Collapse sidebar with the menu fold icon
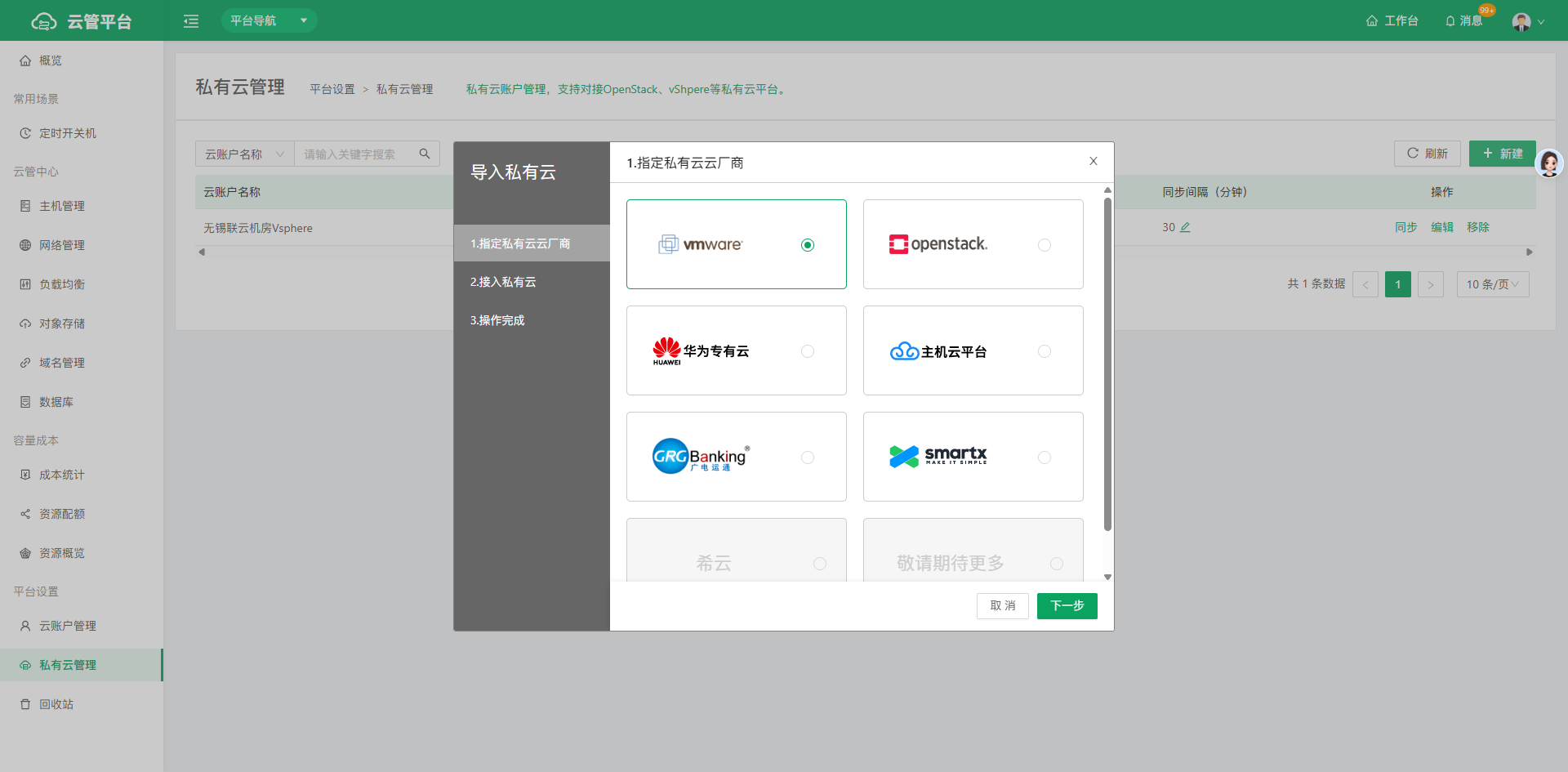 191,21
